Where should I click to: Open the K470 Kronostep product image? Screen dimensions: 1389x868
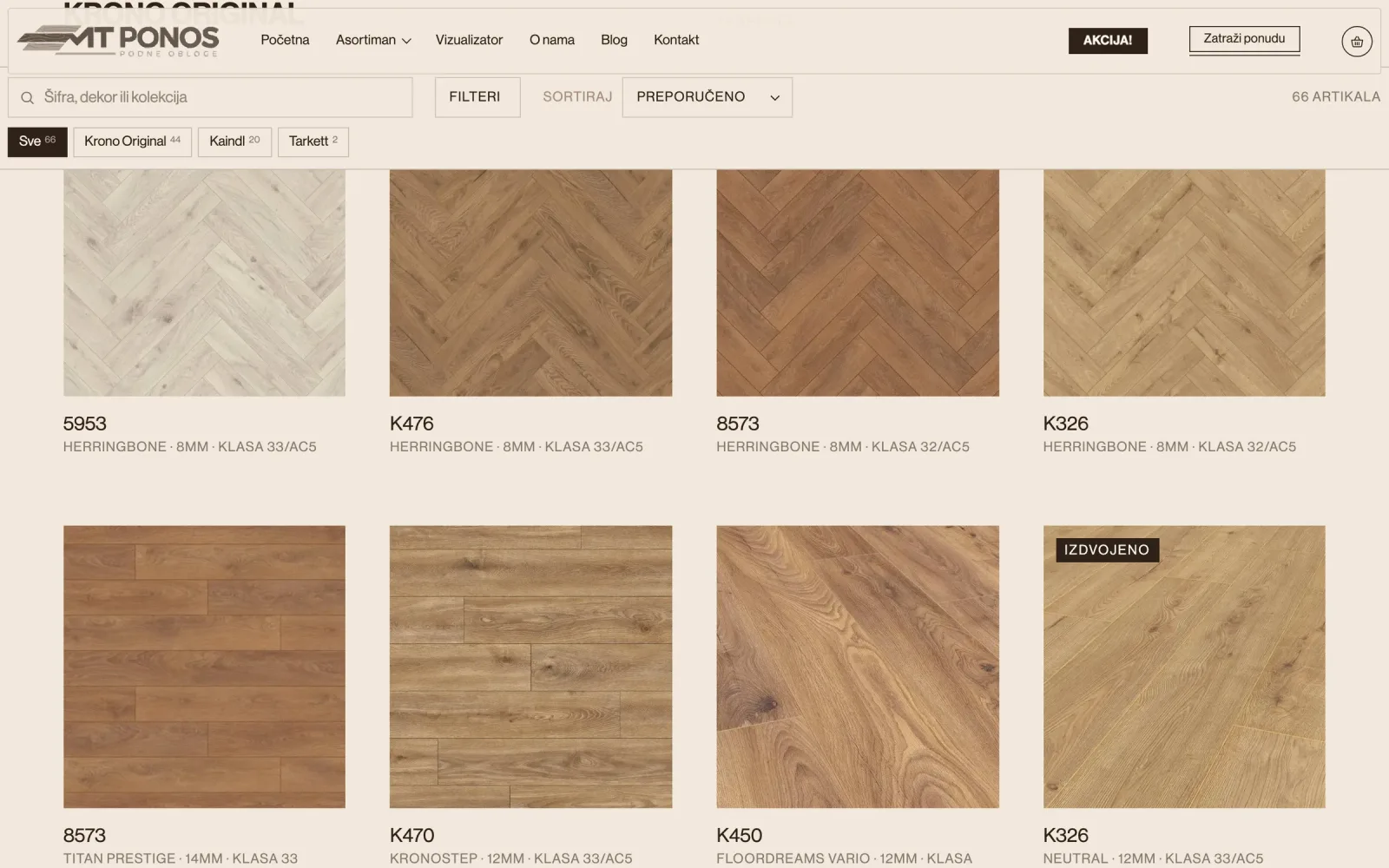pos(530,667)
